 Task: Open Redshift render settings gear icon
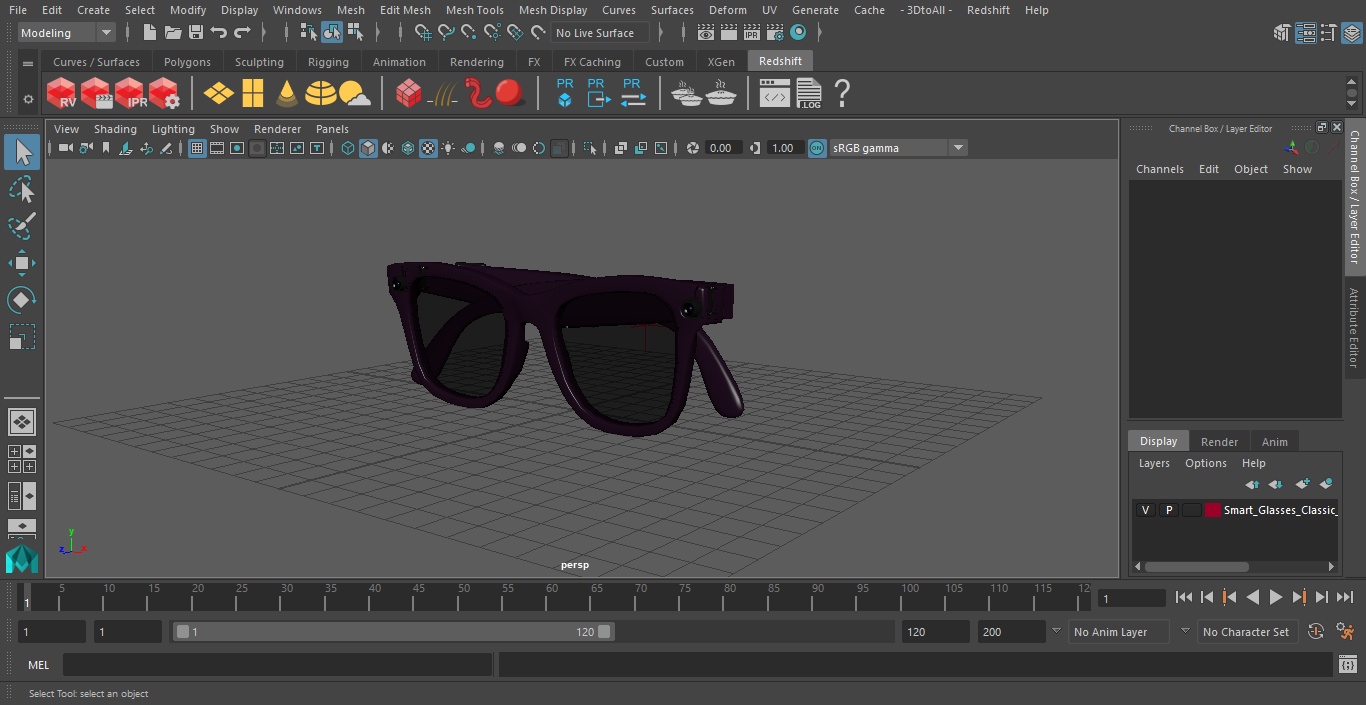[x=164, y=94]
